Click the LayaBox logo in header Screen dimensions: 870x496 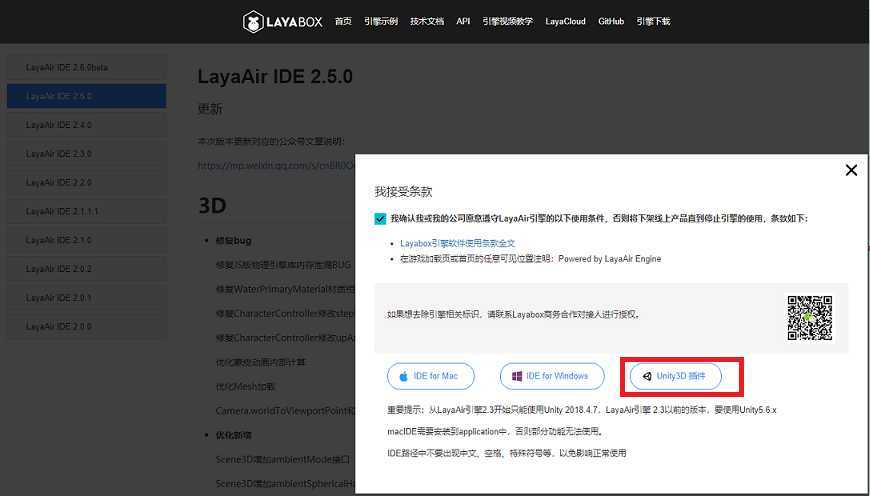282,22
